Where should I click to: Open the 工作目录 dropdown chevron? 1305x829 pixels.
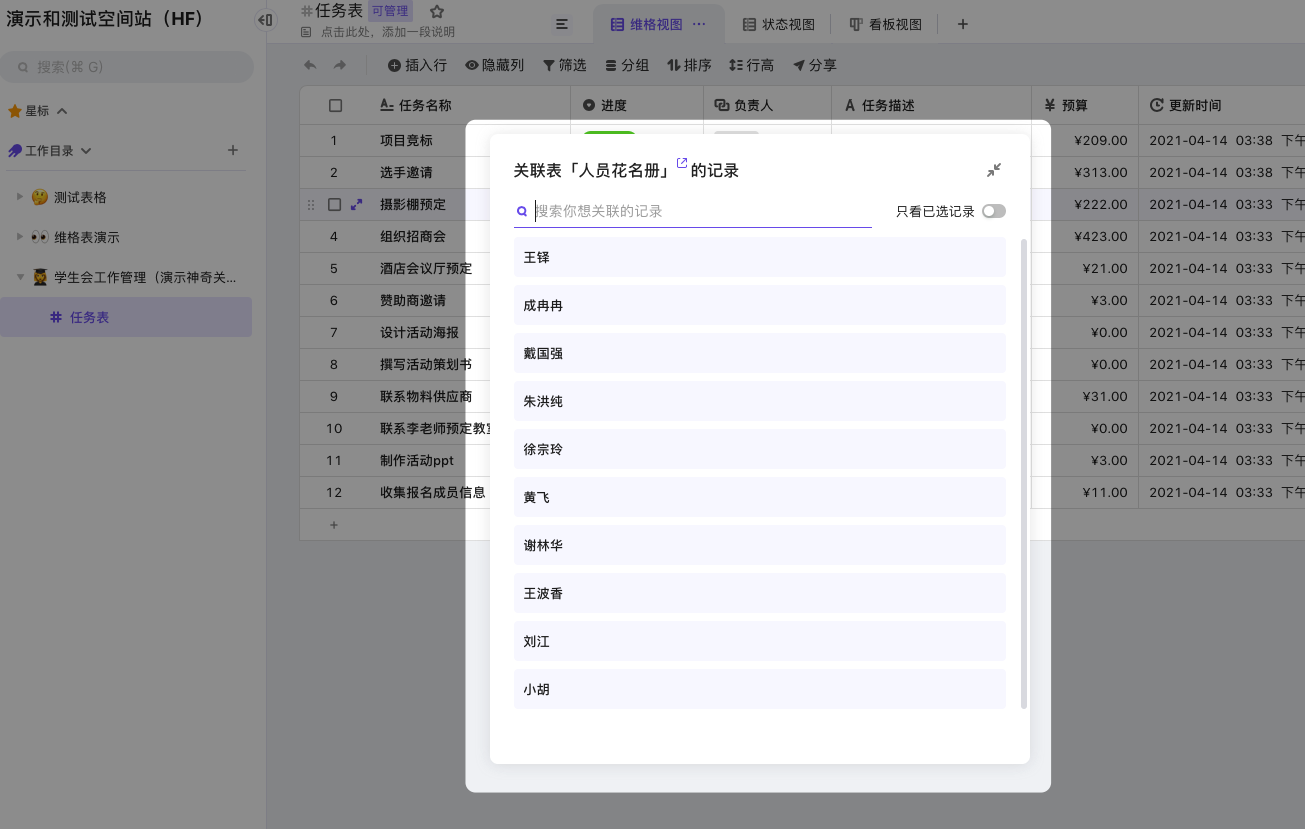tap(86, 151)
